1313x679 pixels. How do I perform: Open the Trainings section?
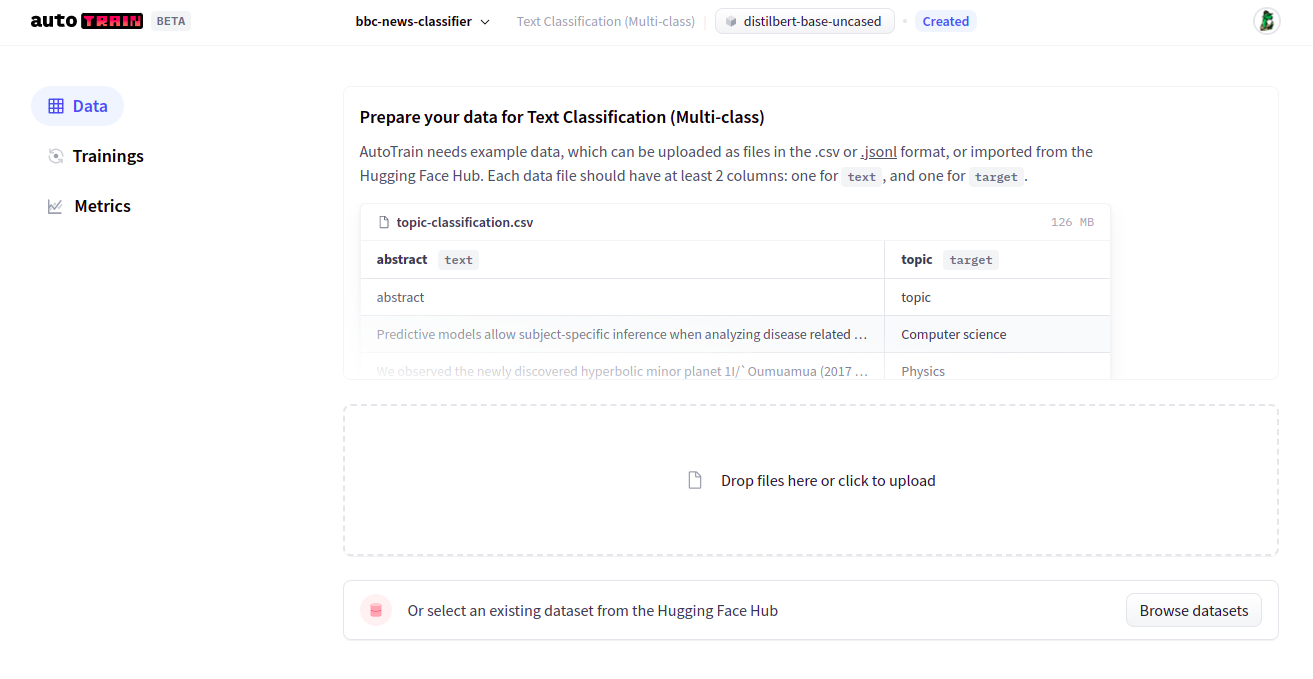click(x=107, y=156)
